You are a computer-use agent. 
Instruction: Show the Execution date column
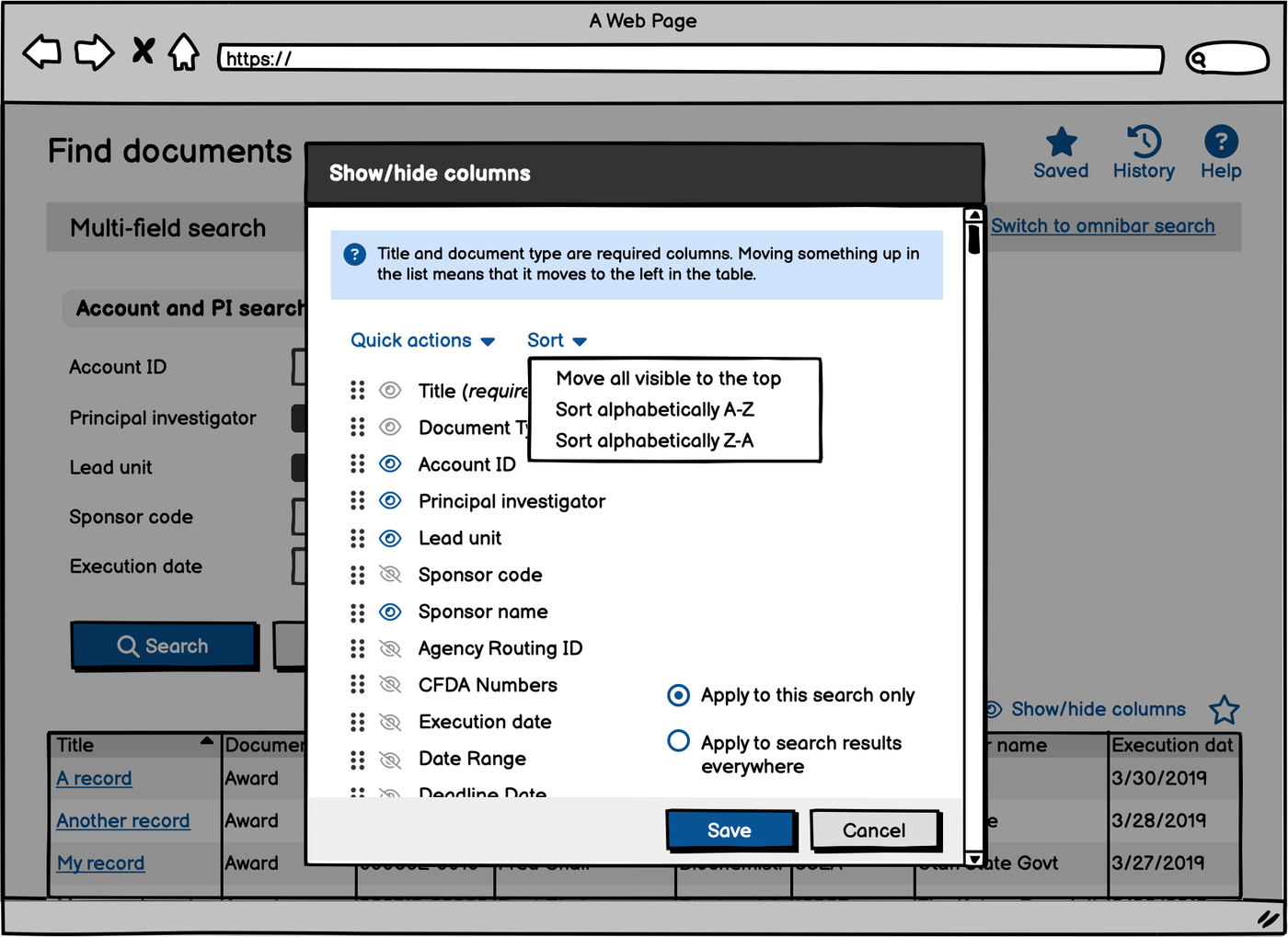tap(390, 722)
